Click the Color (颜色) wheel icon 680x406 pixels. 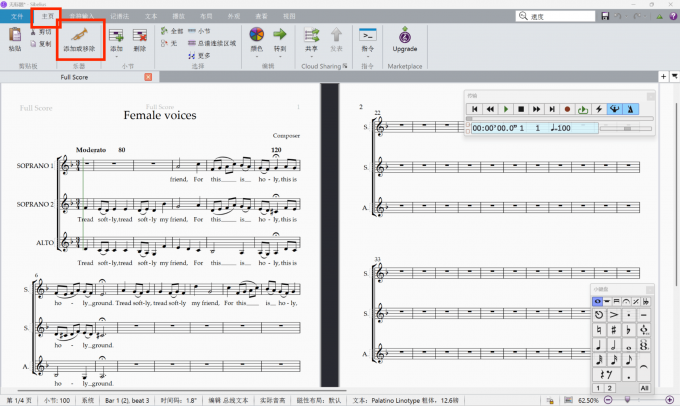tap(257, 34)
